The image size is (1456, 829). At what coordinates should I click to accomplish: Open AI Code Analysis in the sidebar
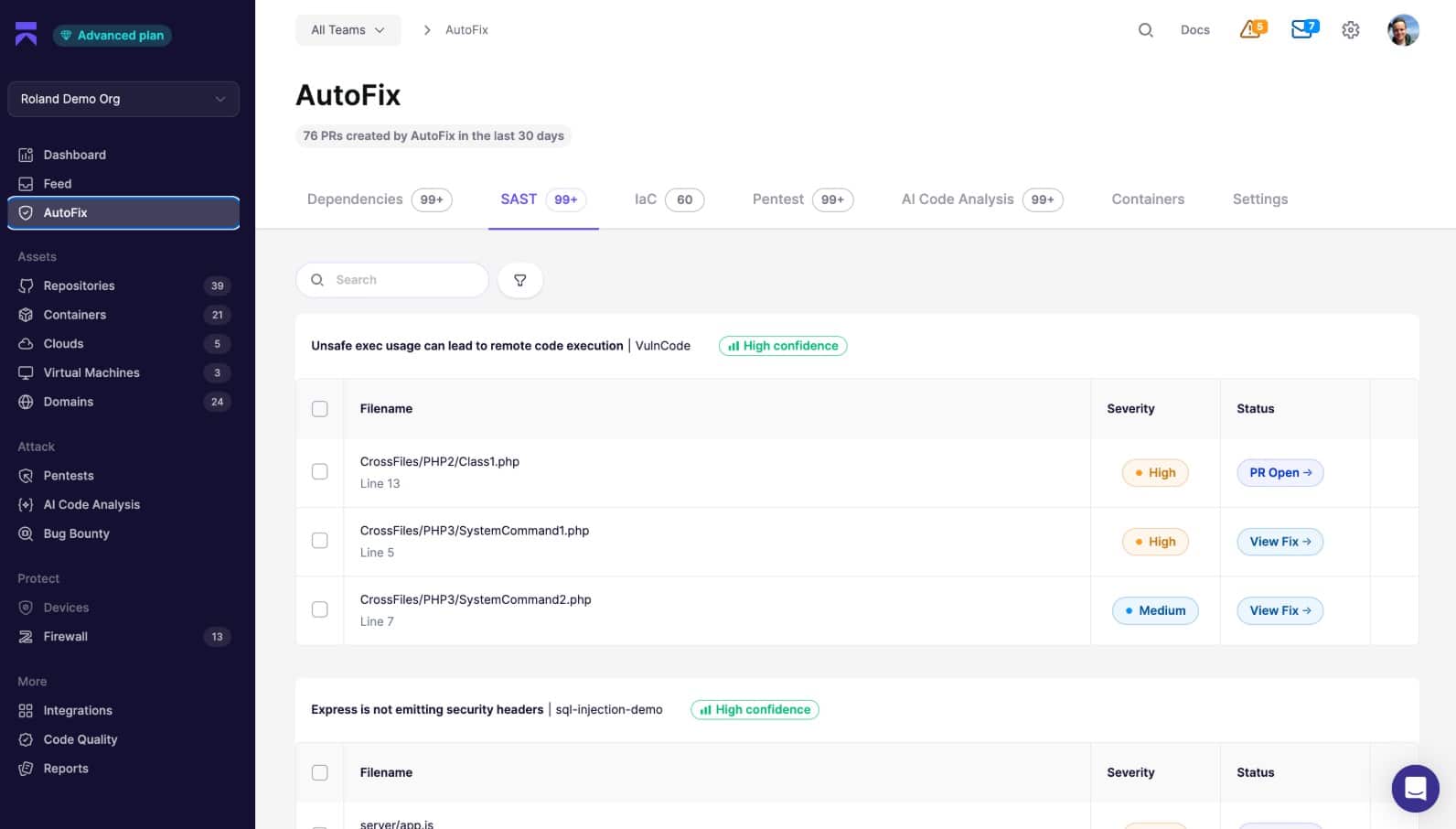coord(123,504)
